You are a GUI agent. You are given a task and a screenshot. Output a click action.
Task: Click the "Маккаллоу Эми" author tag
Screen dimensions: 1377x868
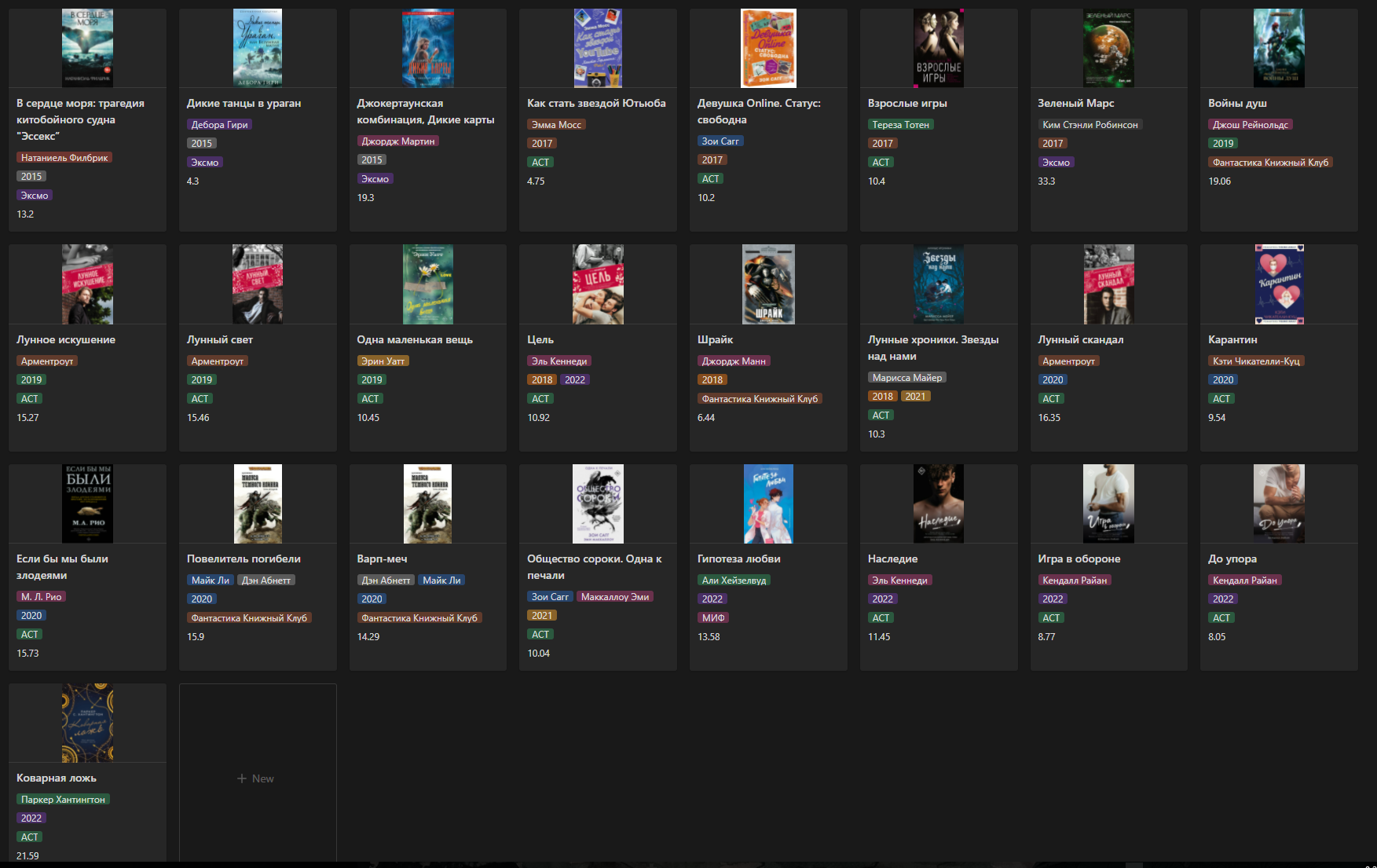(615, 597)
